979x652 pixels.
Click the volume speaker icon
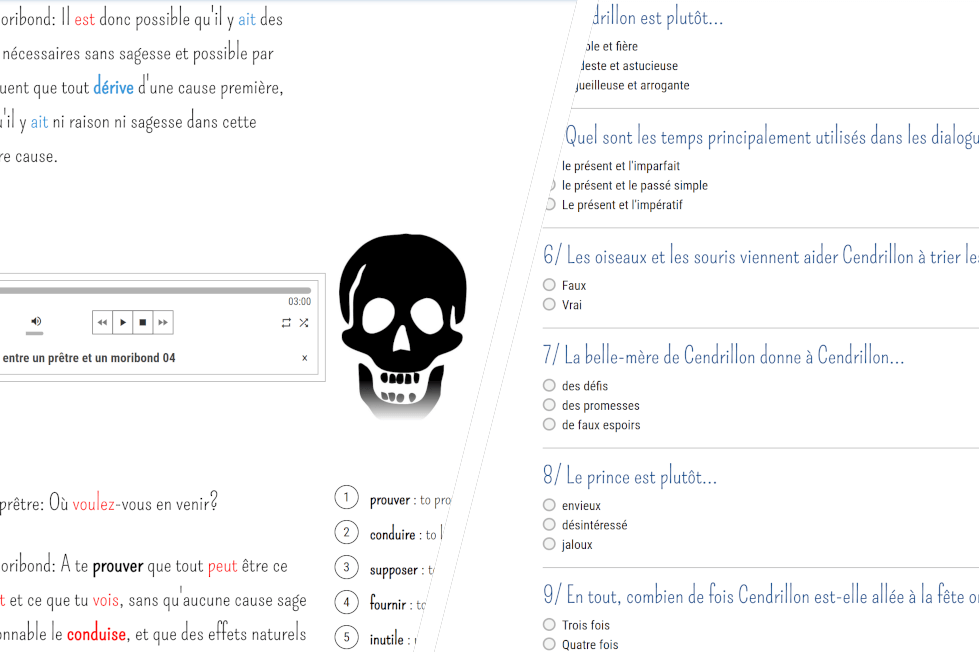click(36, 321)
